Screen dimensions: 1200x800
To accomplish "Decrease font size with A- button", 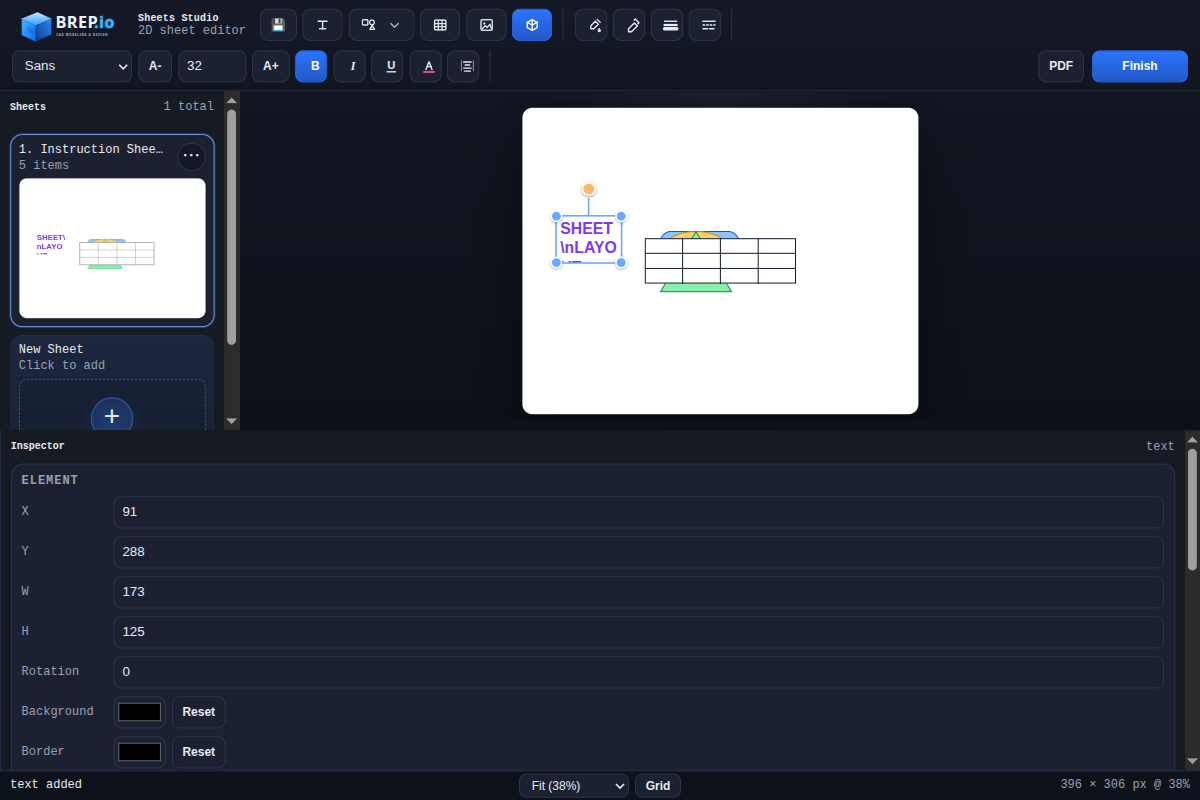I will point(155,66).
